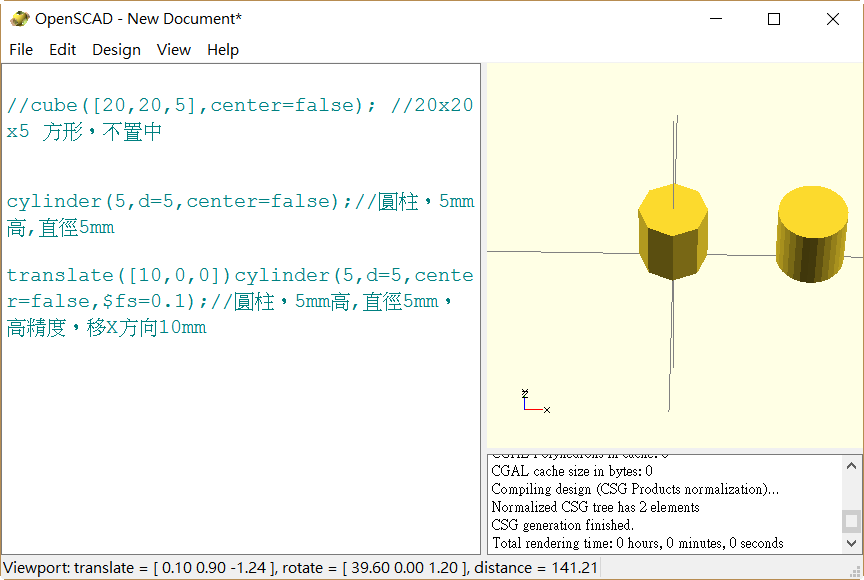Click the console scrollbar thumb

[x=851, y=521]
